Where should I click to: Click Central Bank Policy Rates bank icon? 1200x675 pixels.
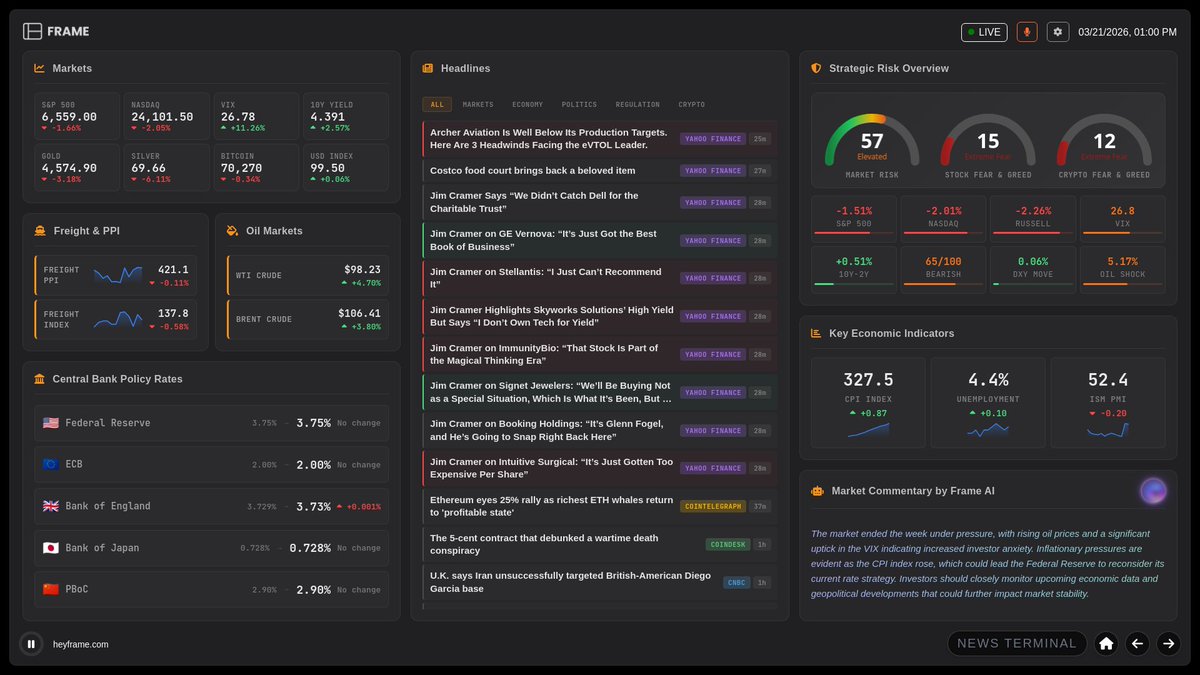(x=39, y=379)
